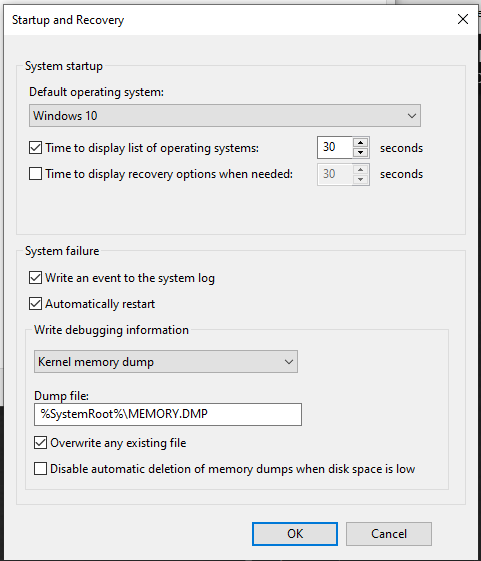This screenshot has width=481, height=561.
Task: Click the Cancel button
Action: click(x=389, y=534)
